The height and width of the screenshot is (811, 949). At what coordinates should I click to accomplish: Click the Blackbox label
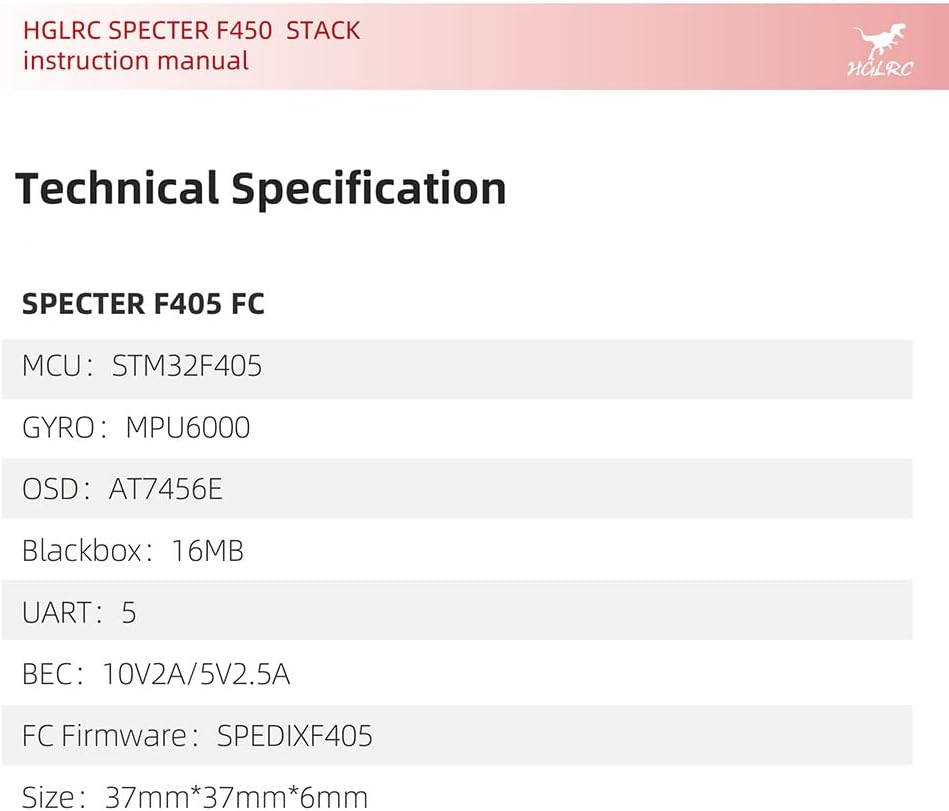click(82, 551)
